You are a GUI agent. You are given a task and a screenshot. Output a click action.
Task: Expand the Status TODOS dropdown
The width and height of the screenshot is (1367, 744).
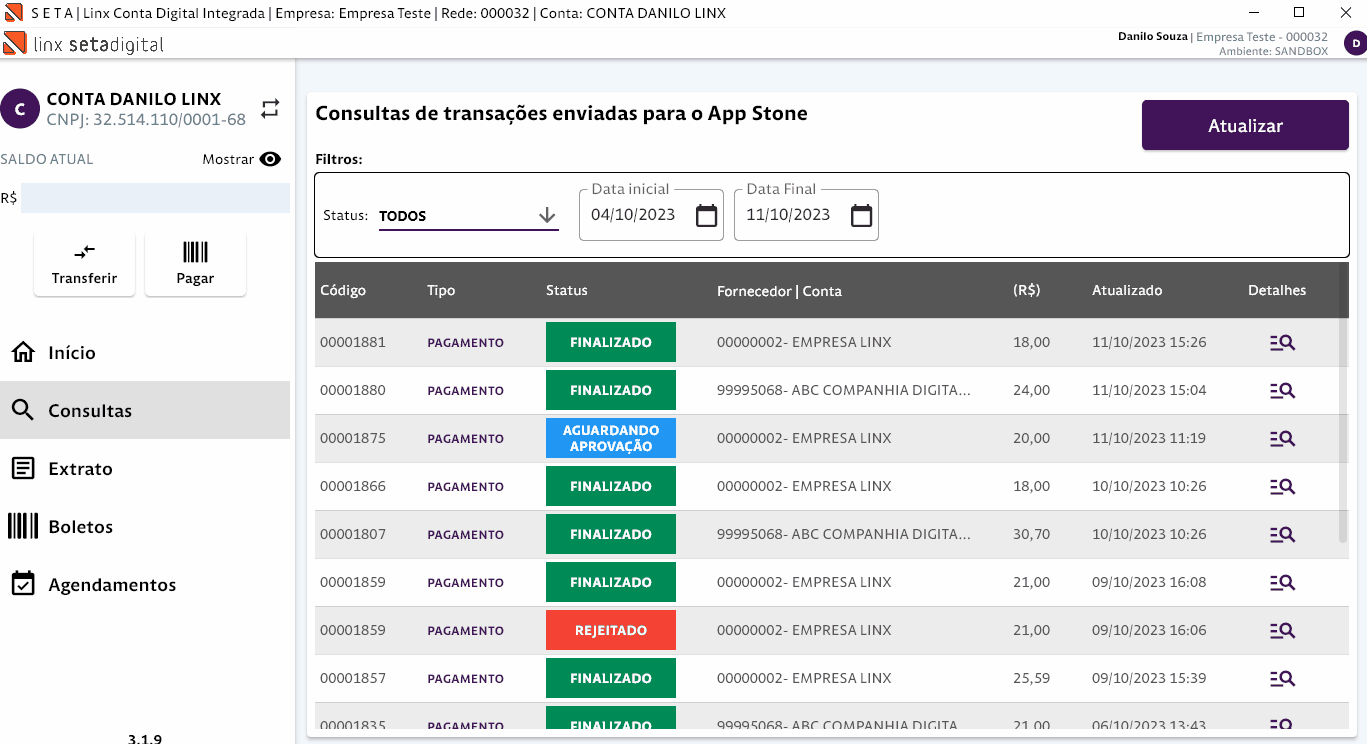pos(468,216)
